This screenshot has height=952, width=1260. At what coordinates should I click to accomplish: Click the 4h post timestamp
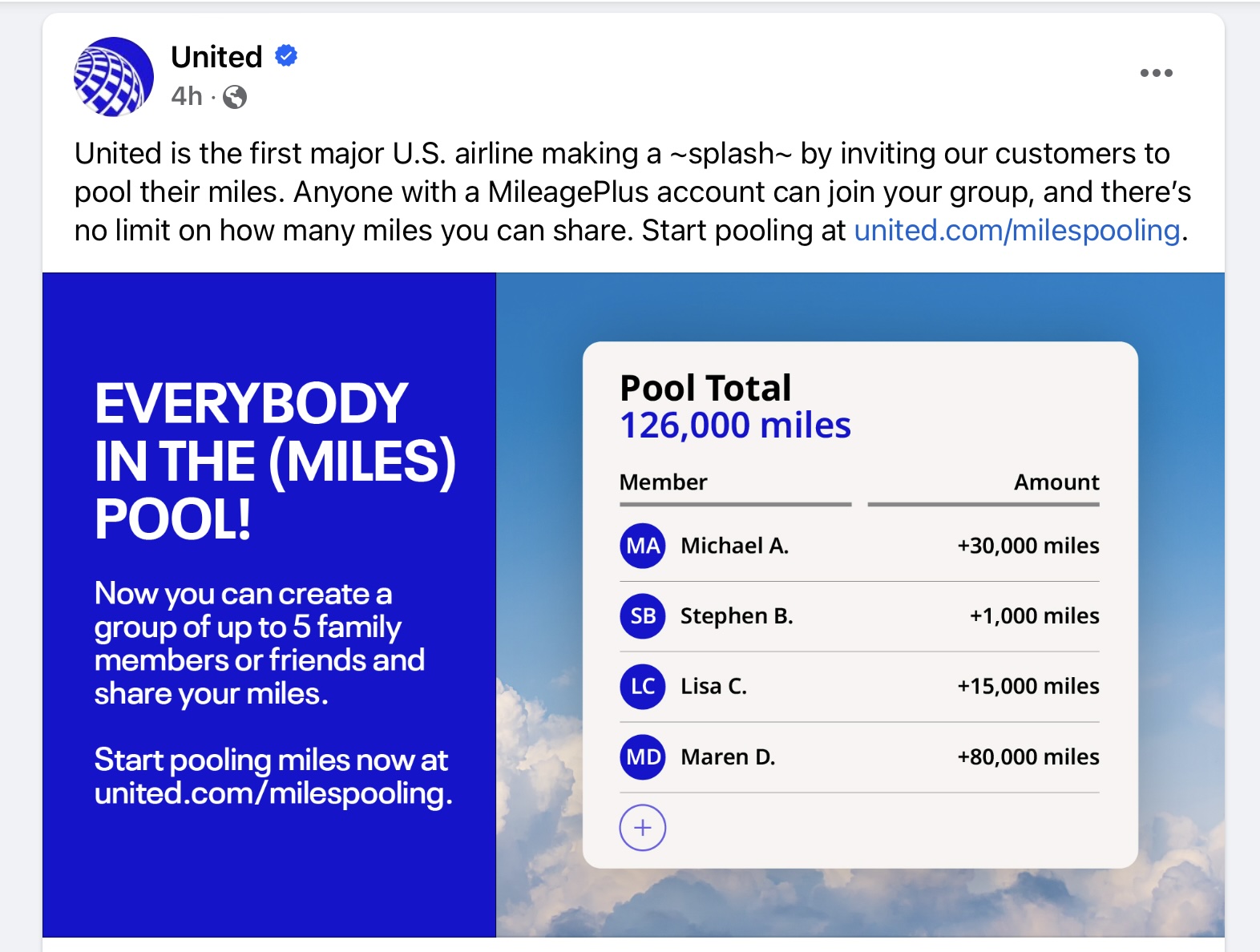coord(187,96)
